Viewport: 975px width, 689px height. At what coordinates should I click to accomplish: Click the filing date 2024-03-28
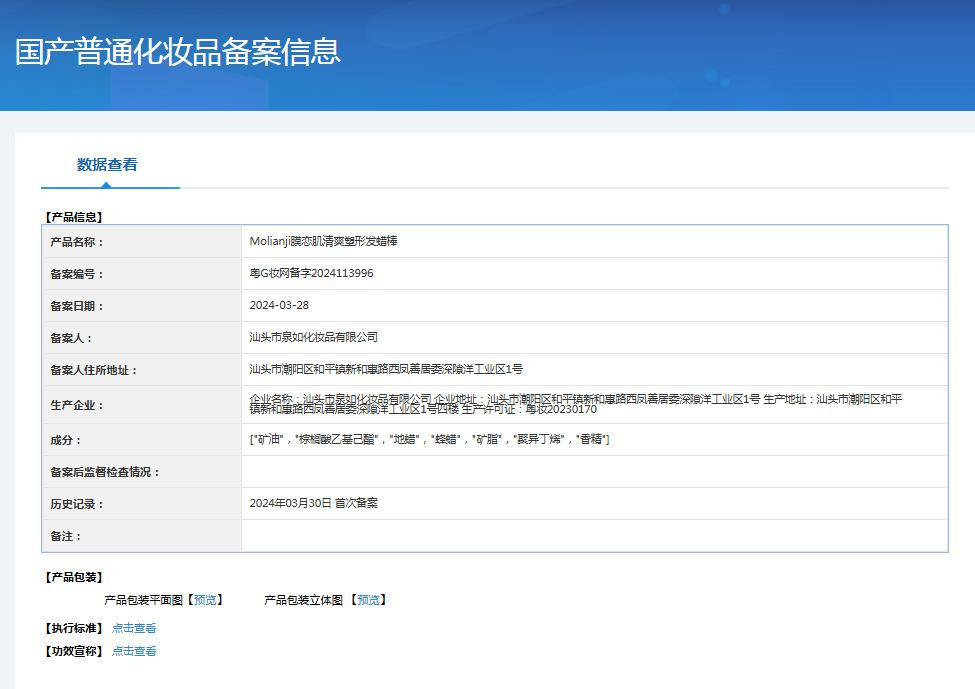[279, 305]
